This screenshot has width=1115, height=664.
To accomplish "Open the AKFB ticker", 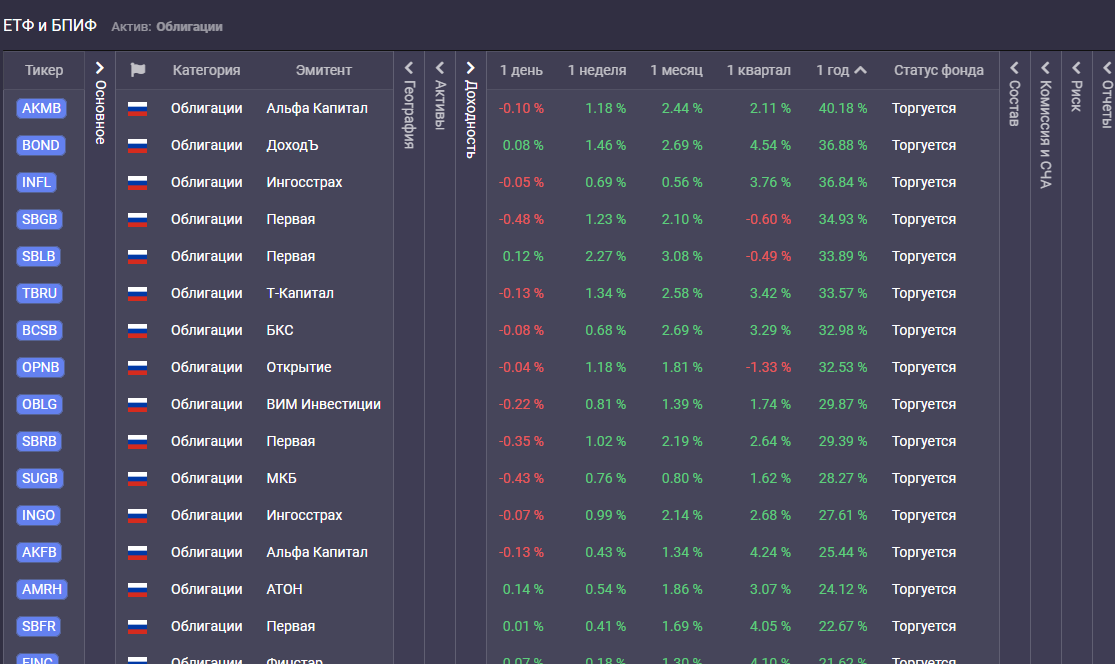I will pyautogui.click(x=39, y=552).
